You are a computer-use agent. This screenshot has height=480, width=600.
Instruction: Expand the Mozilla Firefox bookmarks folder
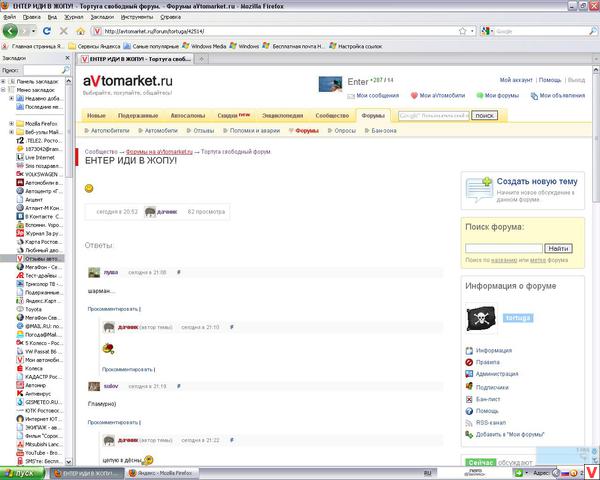point(11,124)
